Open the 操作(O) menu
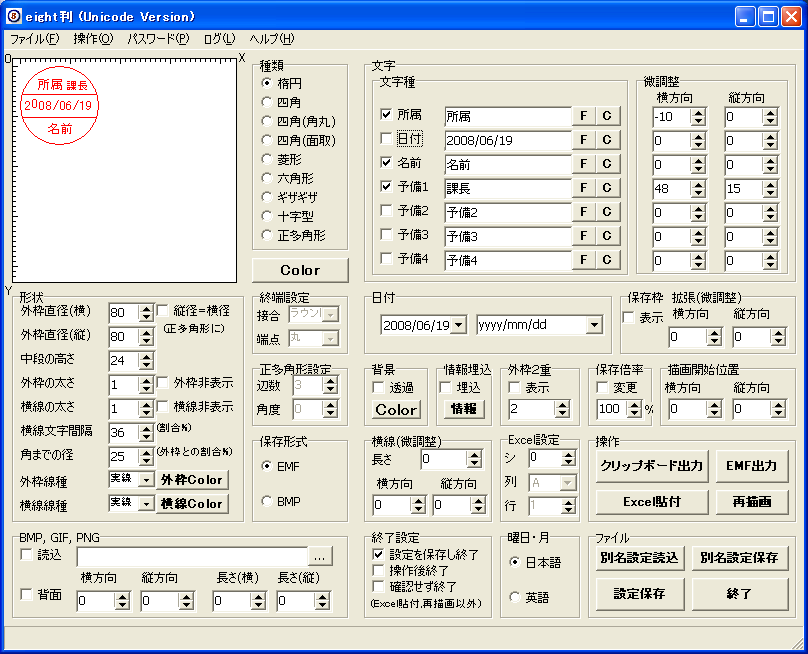 (x=93, y=39)
